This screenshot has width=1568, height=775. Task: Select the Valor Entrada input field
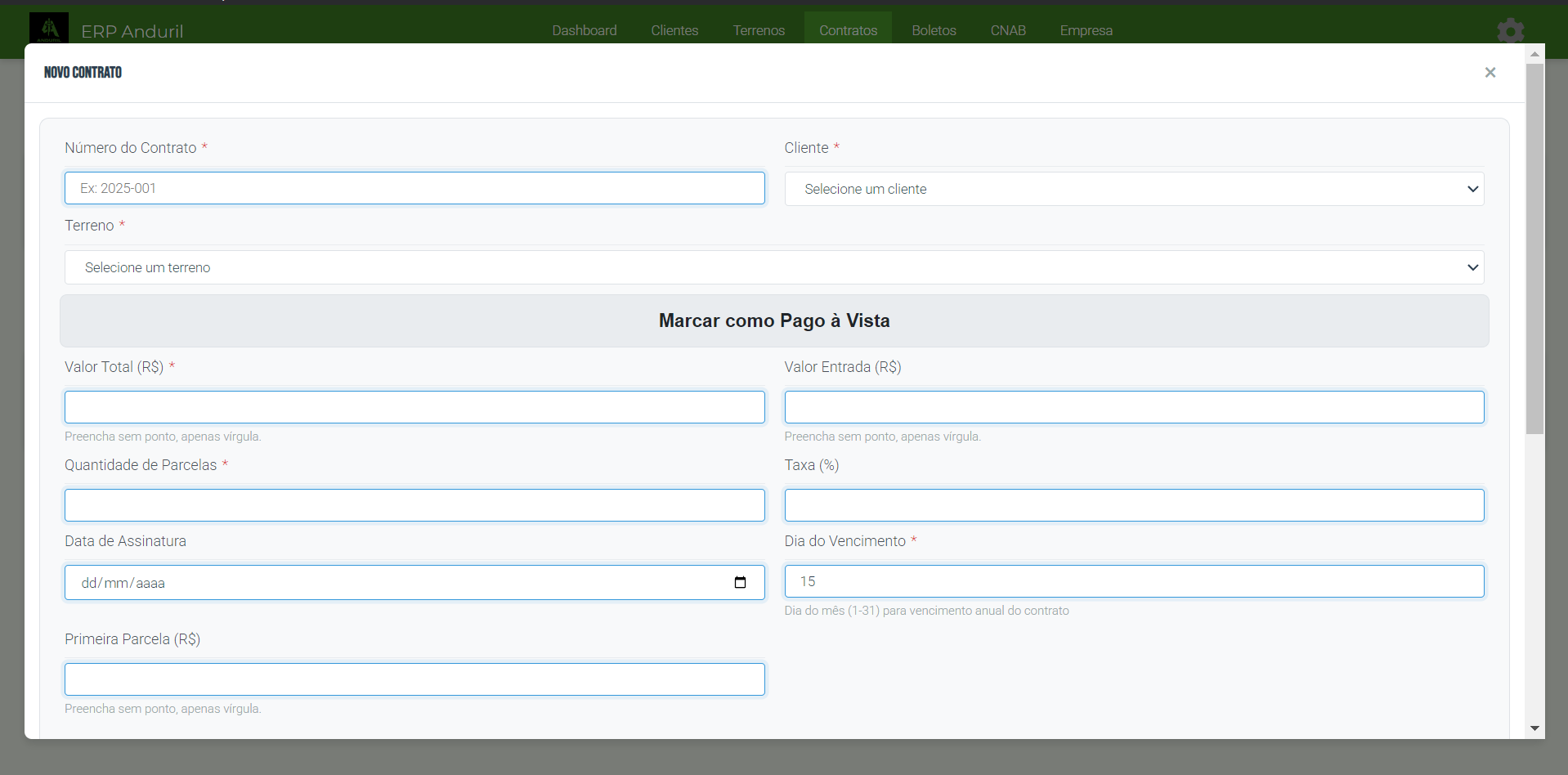click(1133, 407)
